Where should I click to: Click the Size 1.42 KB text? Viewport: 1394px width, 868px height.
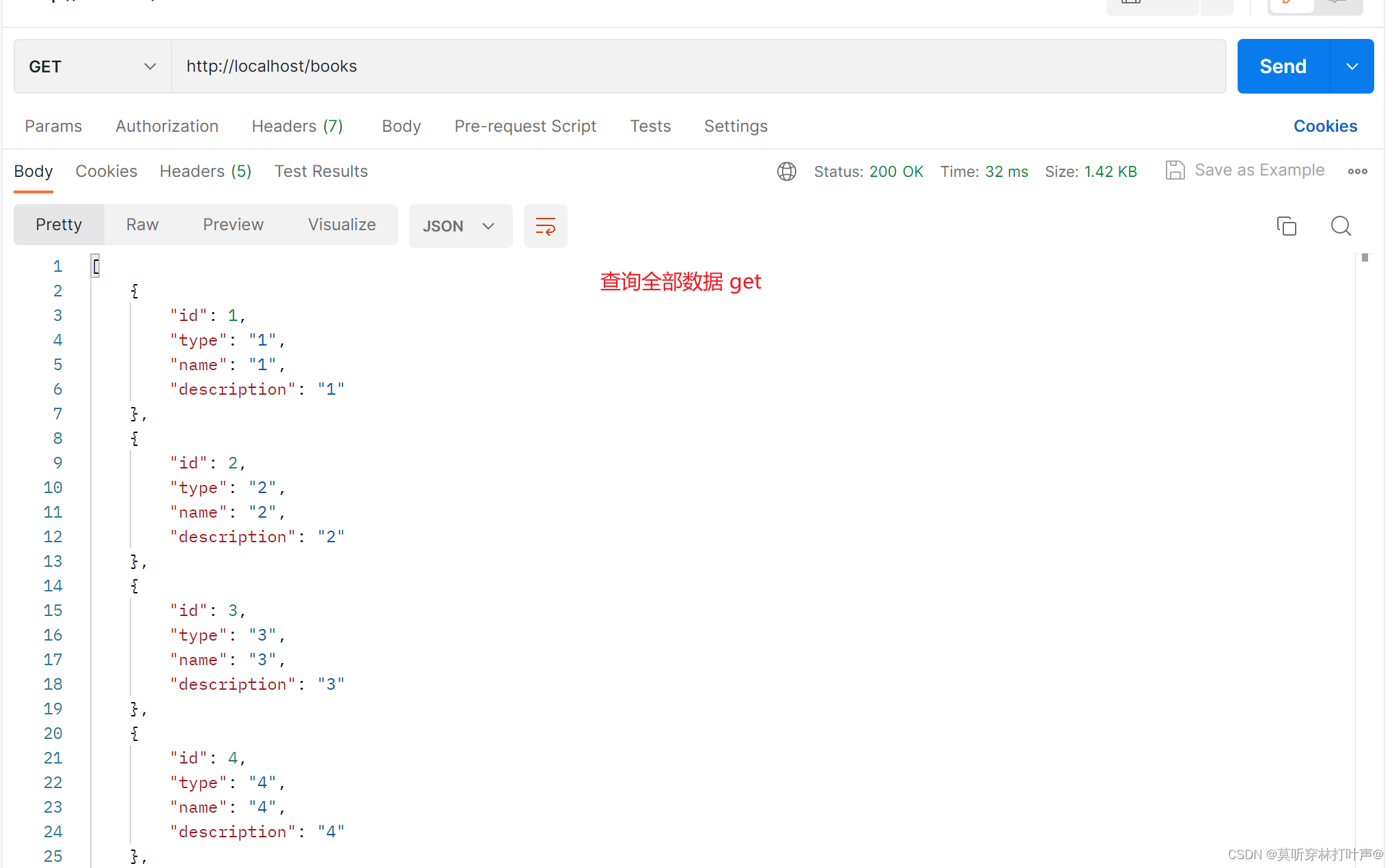[1091, 171]
